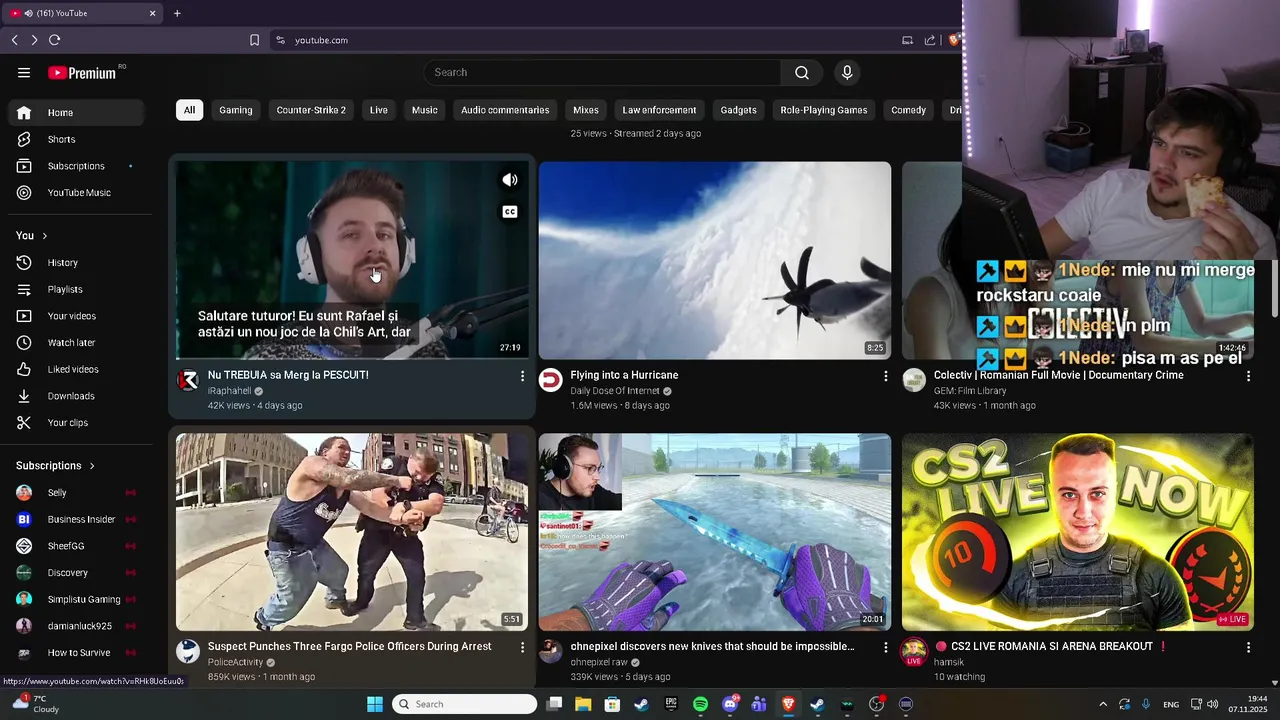Screen dimensions: 1280x720
Task: Click browser forward arrow
Action: tap(34, 40)
